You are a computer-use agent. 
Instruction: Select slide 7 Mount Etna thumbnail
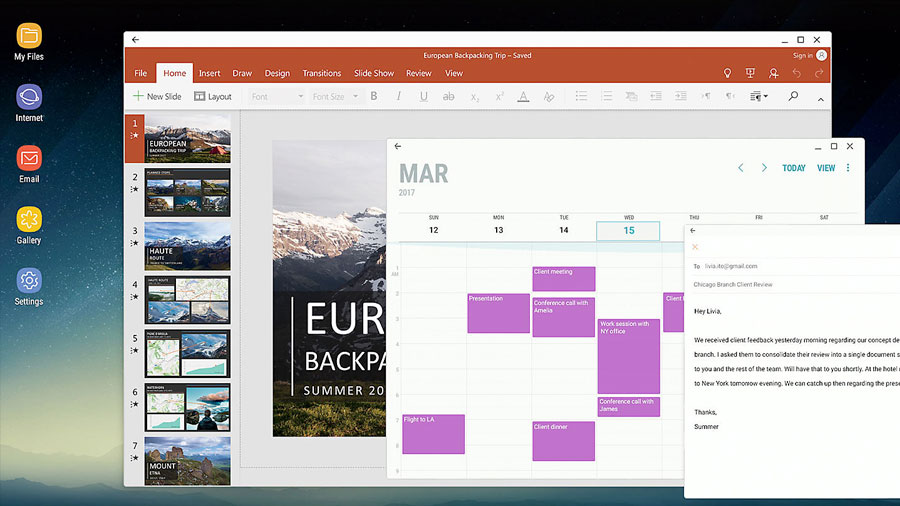point(187,461)
